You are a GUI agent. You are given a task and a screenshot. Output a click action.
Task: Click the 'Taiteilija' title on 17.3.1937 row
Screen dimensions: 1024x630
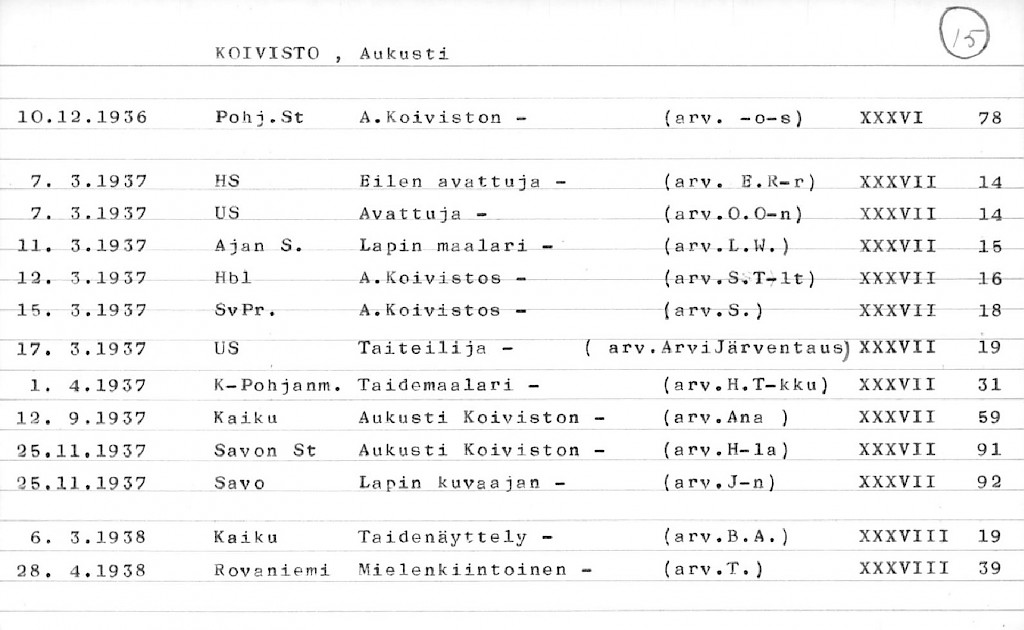(422, 349)
